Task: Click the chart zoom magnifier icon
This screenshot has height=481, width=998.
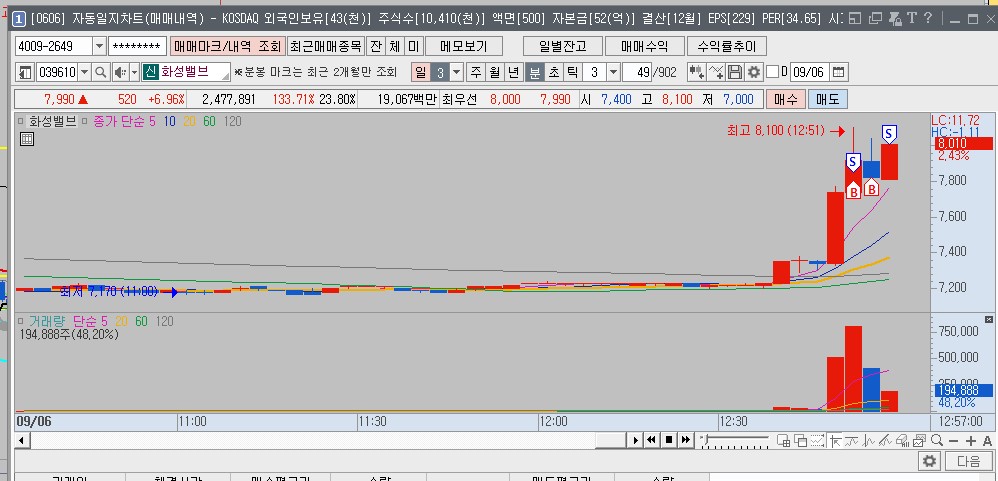Action: pyautogui.click(x=937, y=440)
